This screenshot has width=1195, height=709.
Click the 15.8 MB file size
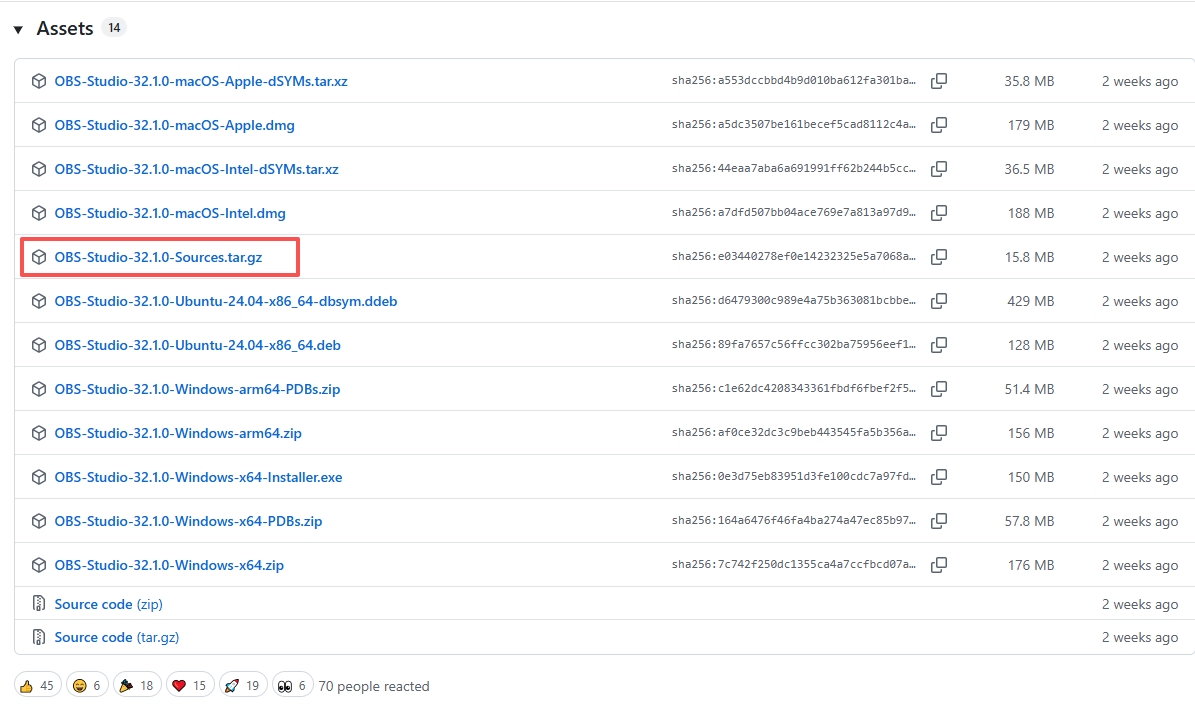pyautogui.click(x=1029, y=257)
